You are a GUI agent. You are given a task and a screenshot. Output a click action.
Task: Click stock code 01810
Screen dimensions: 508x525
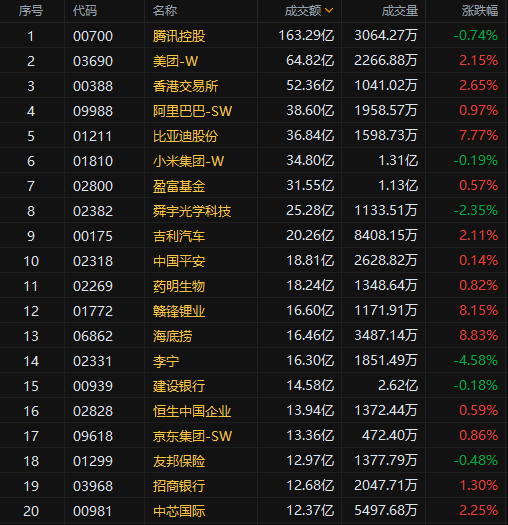(93, 161)
